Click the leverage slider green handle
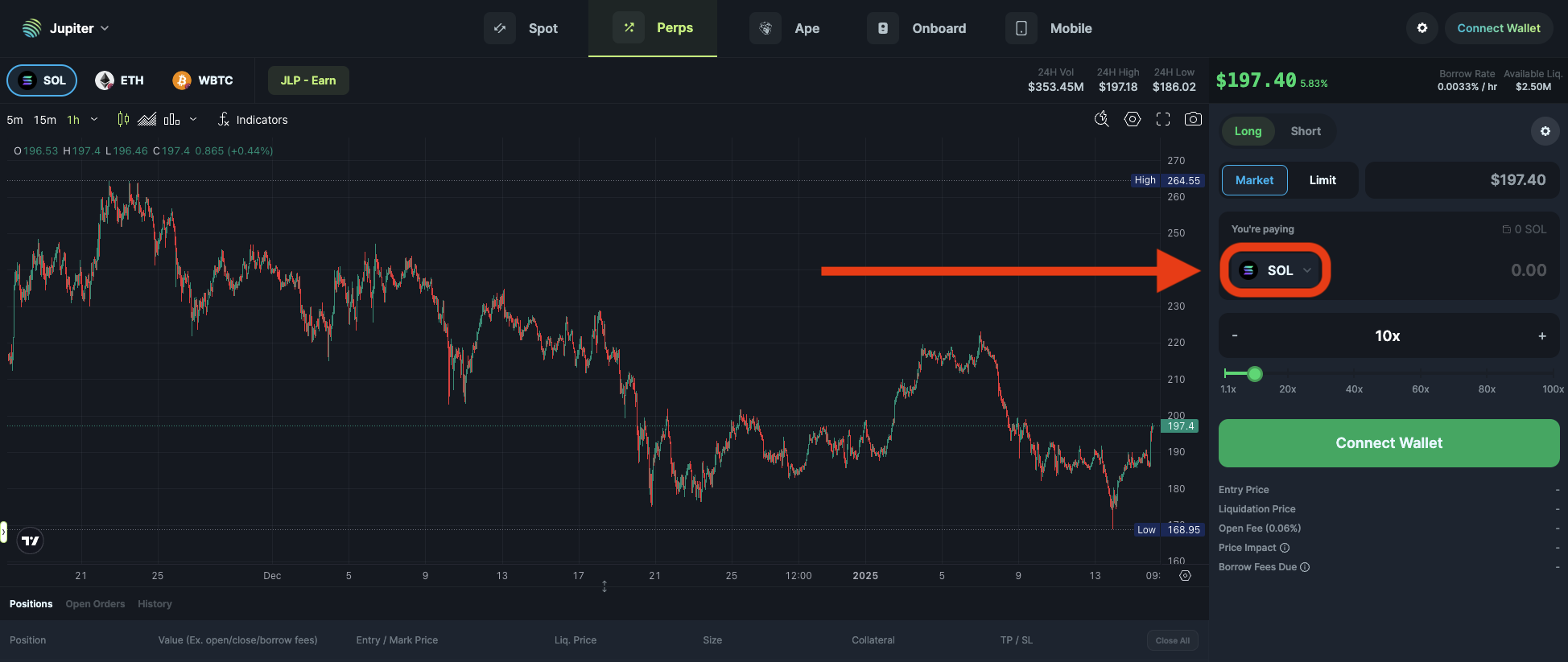Viewport: 1568px width, 662px height. 1255,373
